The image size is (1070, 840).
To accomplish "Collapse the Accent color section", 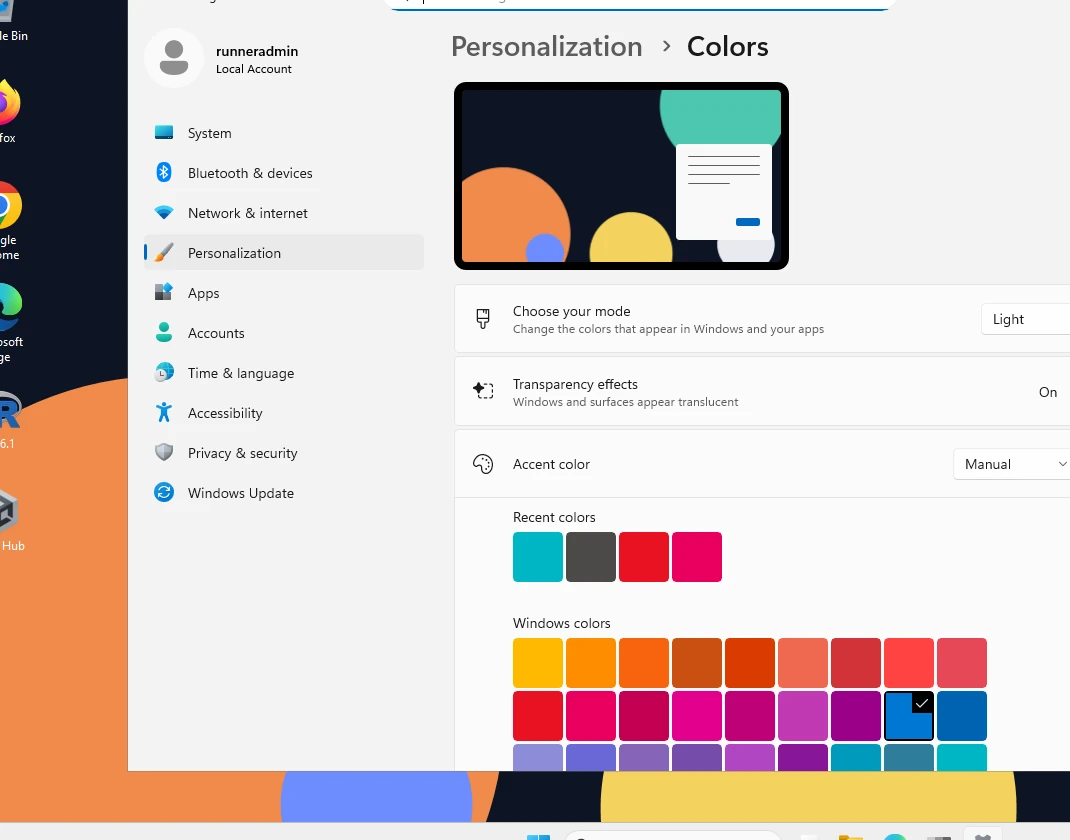I will pos(762,464).
